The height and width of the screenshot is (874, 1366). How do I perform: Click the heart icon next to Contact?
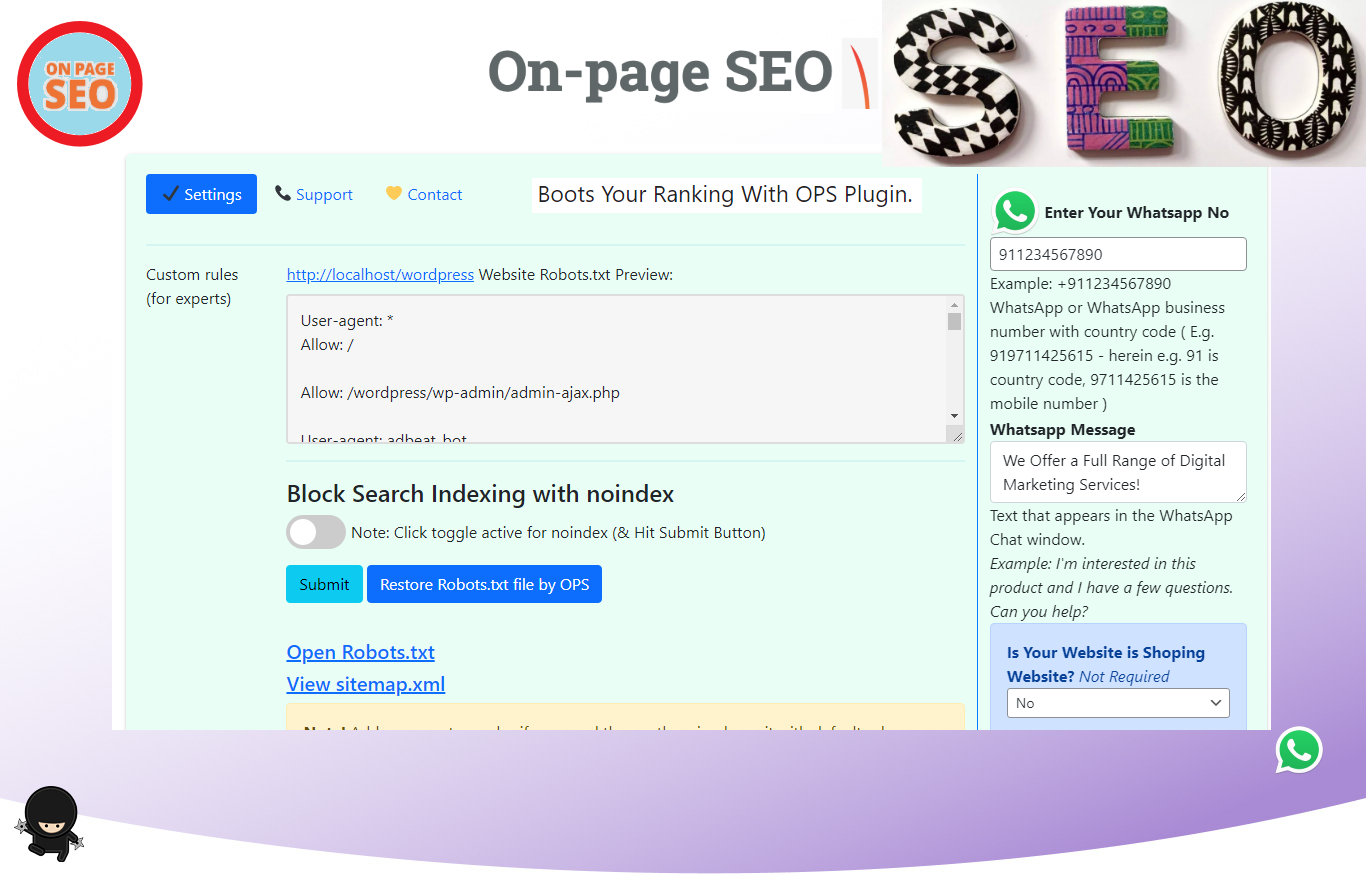coord(394,194)
